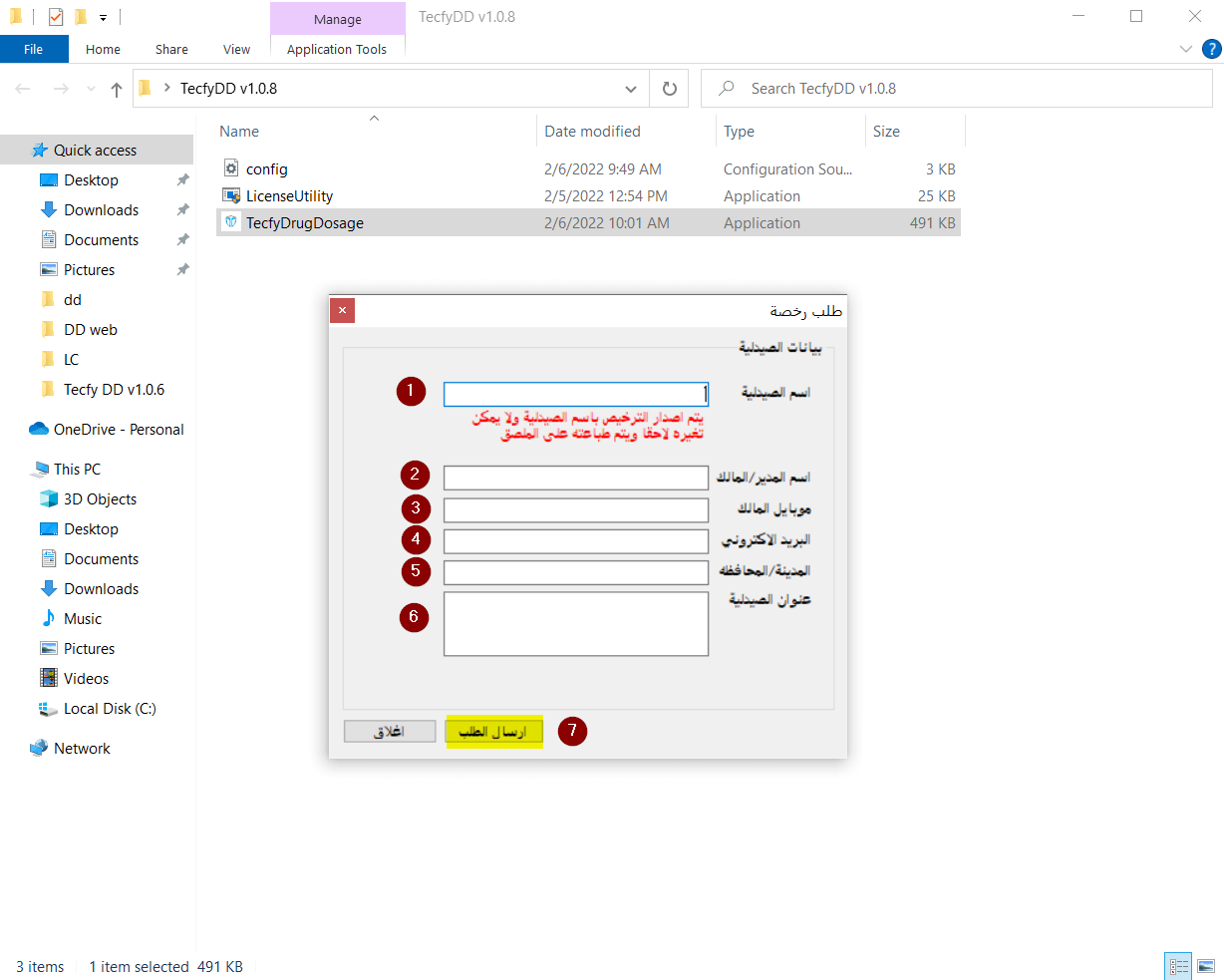This screenshot has height=980, width=1224.
Task: Expand the address bar history dropdown
Action: [x=631, y=89]
